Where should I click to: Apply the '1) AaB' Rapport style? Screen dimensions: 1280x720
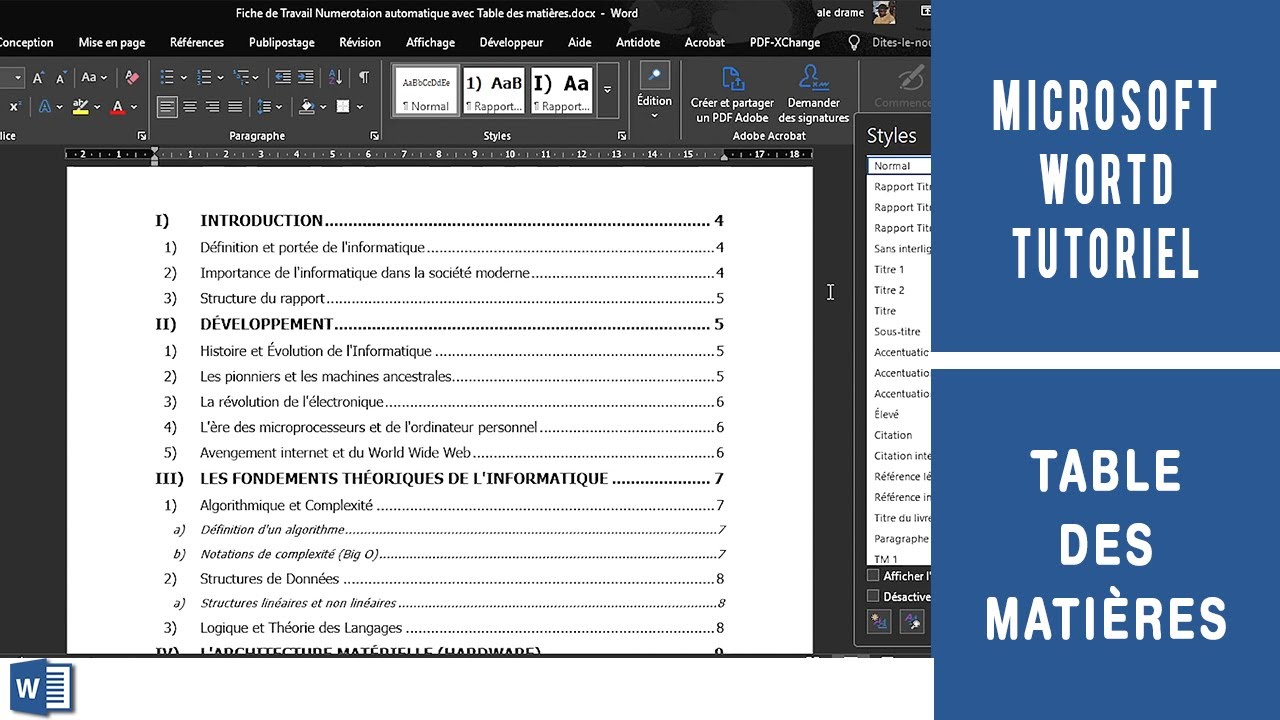tap(493, 90)
